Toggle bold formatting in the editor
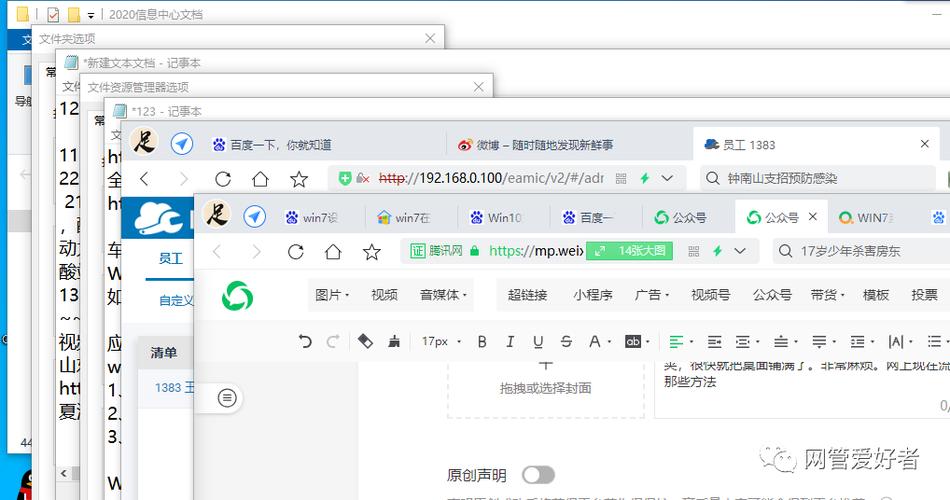The width and height of the screenshot is (950, 500). click(x=482, y=342)
